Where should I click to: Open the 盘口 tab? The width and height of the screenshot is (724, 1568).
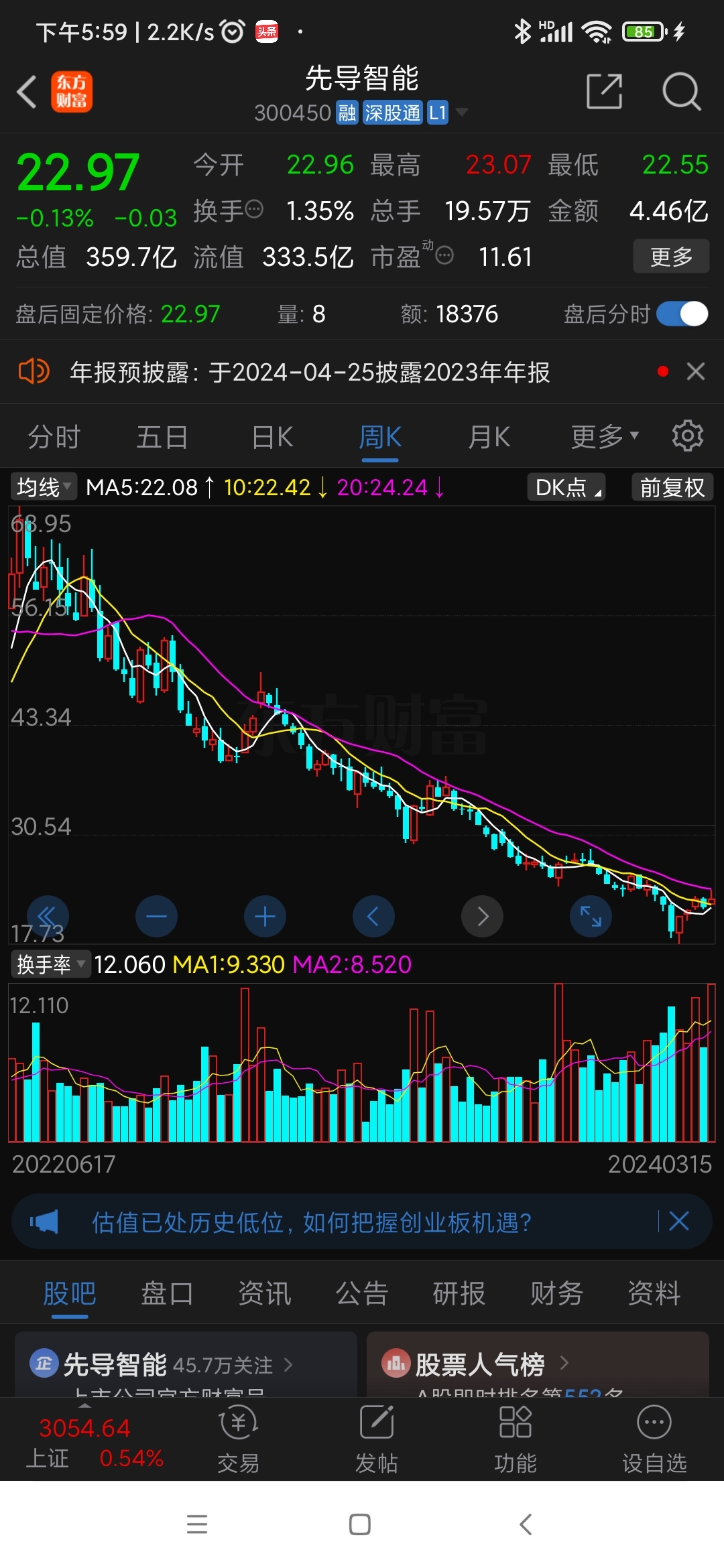click(x=167, y=1293)
